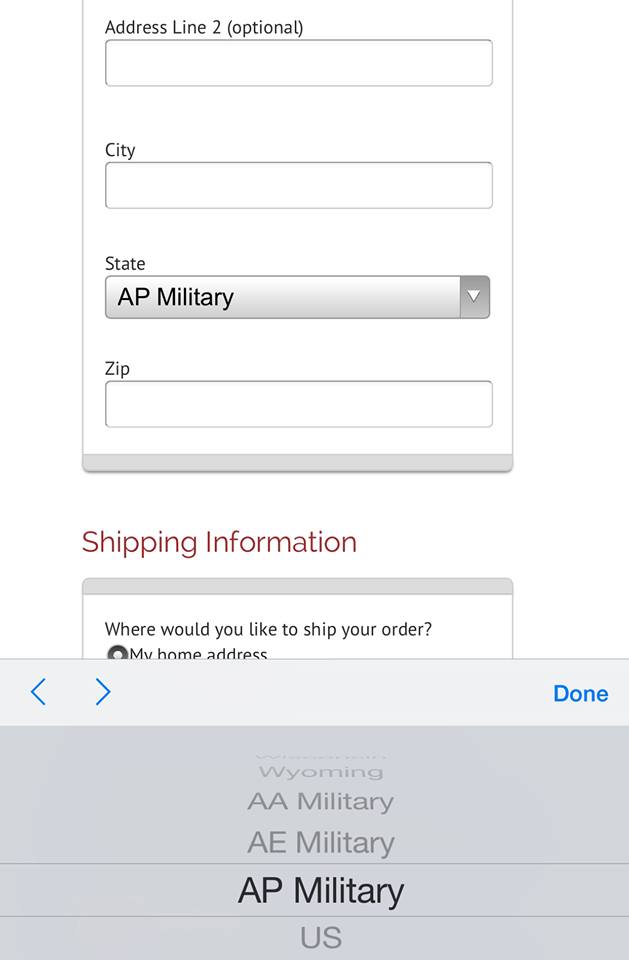Tap the previous field arrow
The width and height of the screenshot is (629, 960).
[x=38, y=692]
